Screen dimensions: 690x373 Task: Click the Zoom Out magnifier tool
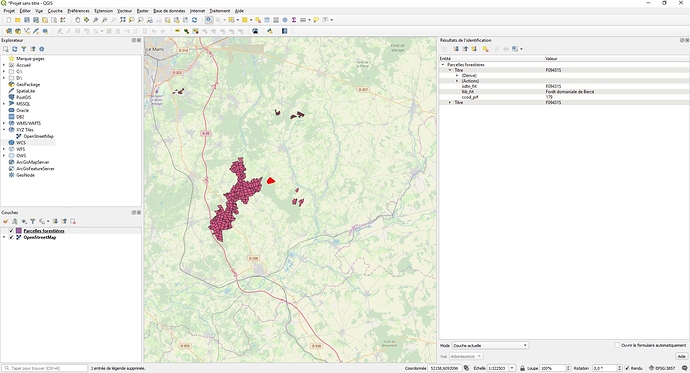[x=104, y=20]
